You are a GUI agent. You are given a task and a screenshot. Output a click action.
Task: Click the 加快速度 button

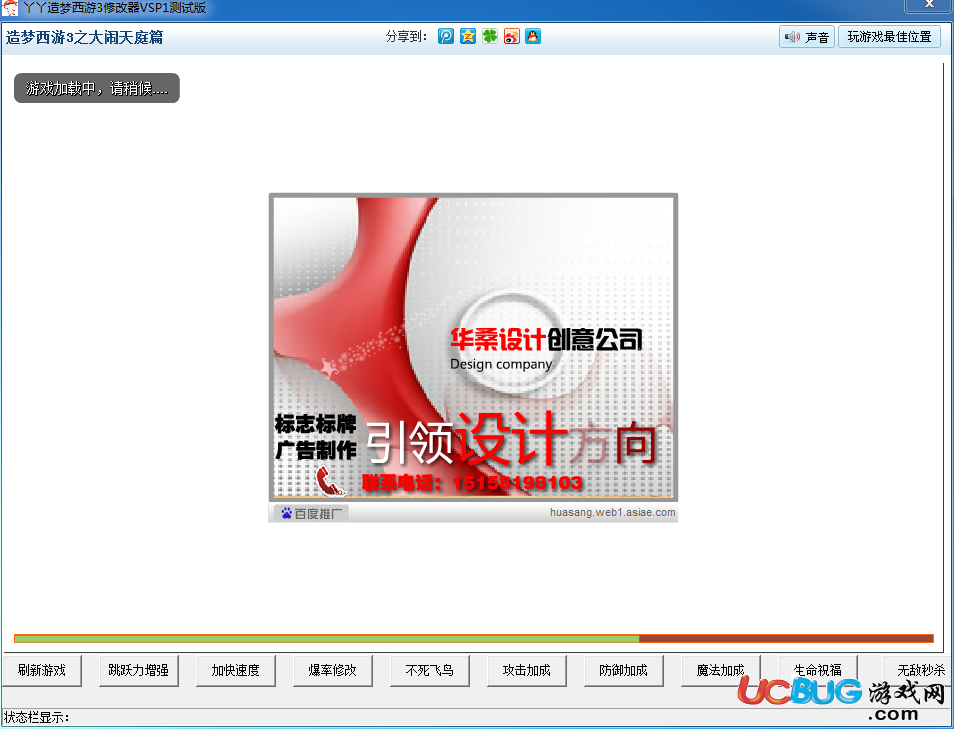[x=235, y=671]
